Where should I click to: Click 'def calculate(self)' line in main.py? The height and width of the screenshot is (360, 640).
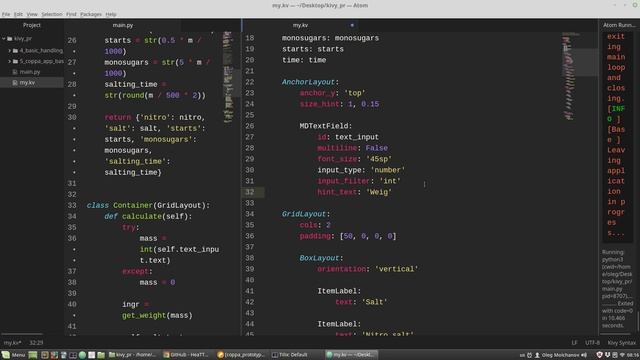pos(148,216)
